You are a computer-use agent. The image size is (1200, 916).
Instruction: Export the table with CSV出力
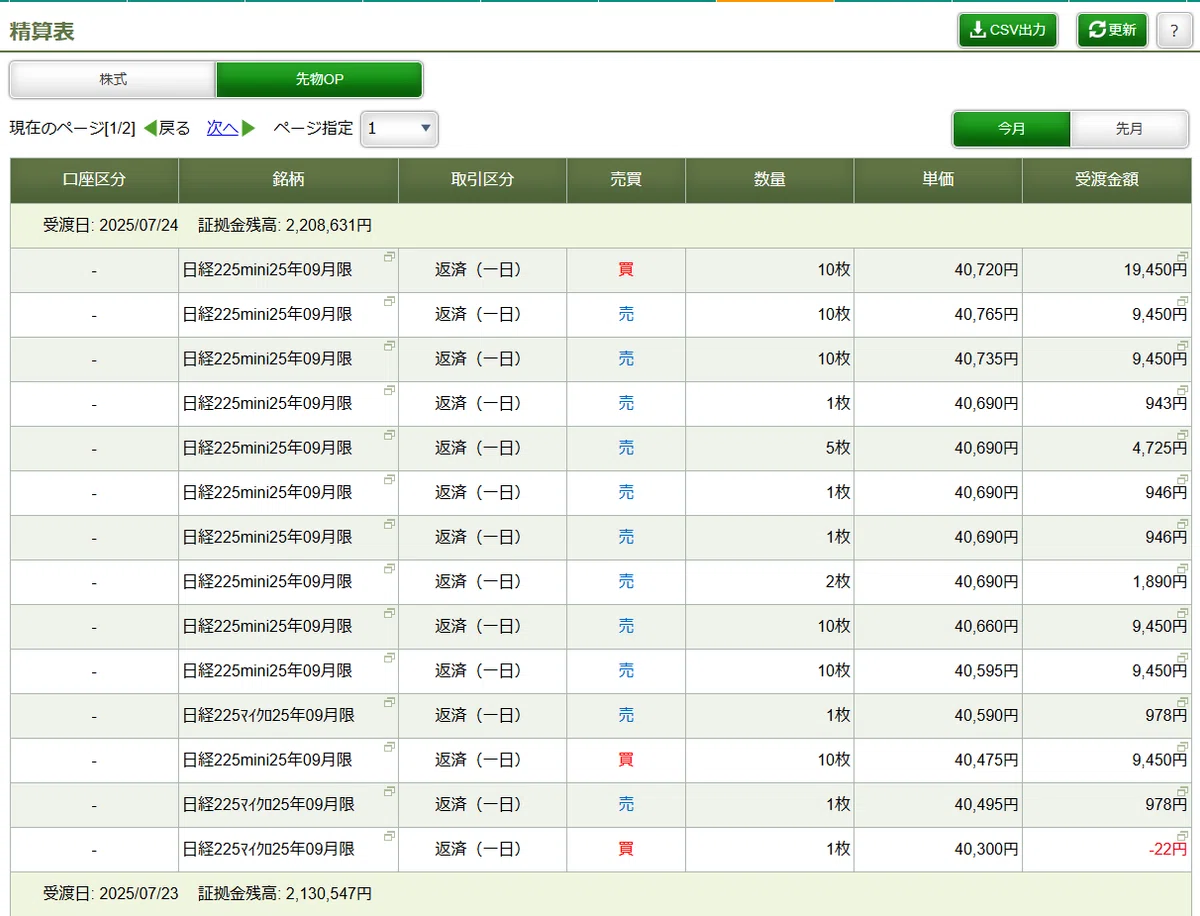[1008, 30]
